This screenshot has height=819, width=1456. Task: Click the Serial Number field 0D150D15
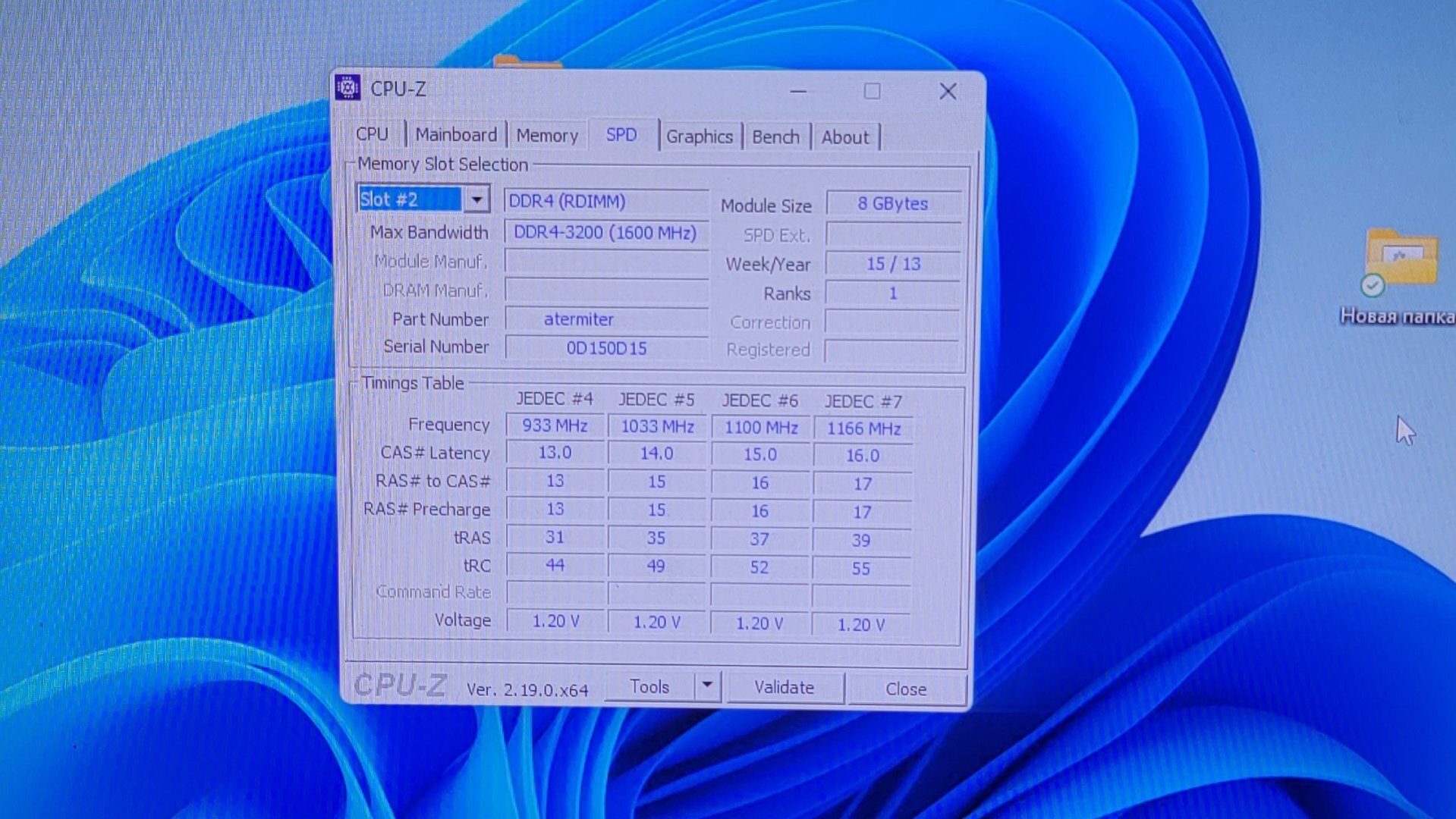(605, 348)
